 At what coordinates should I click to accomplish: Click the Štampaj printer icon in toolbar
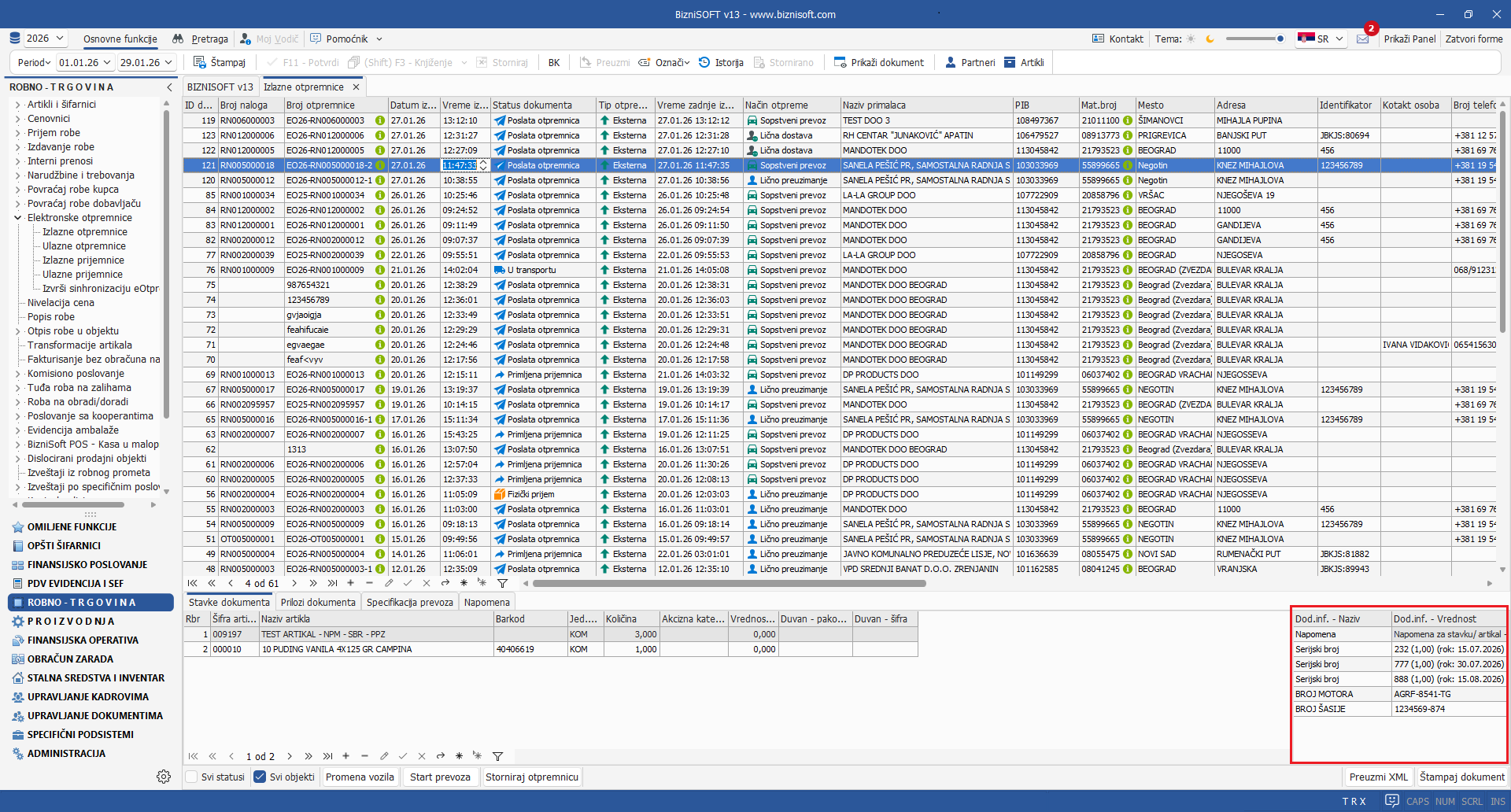[x=200, y=62]
